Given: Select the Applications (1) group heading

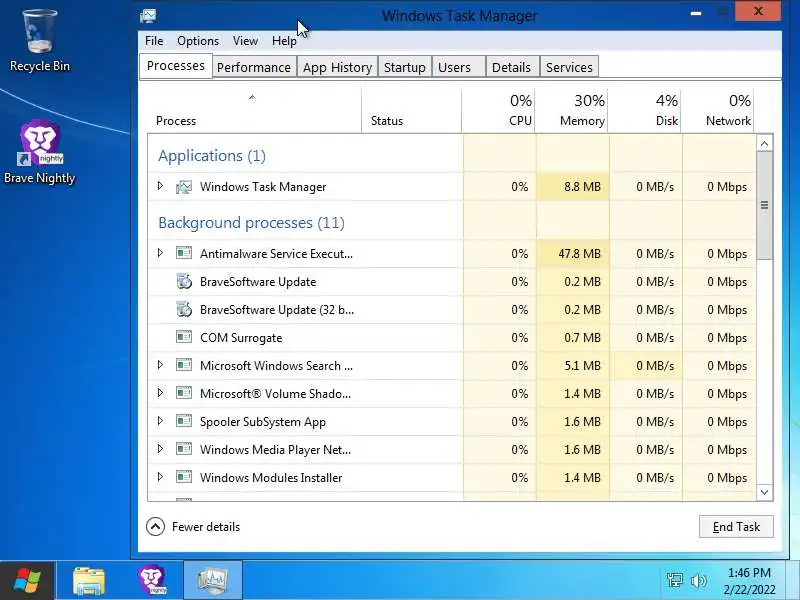Looking at the screenshot, I should click(x=212, y=156).
